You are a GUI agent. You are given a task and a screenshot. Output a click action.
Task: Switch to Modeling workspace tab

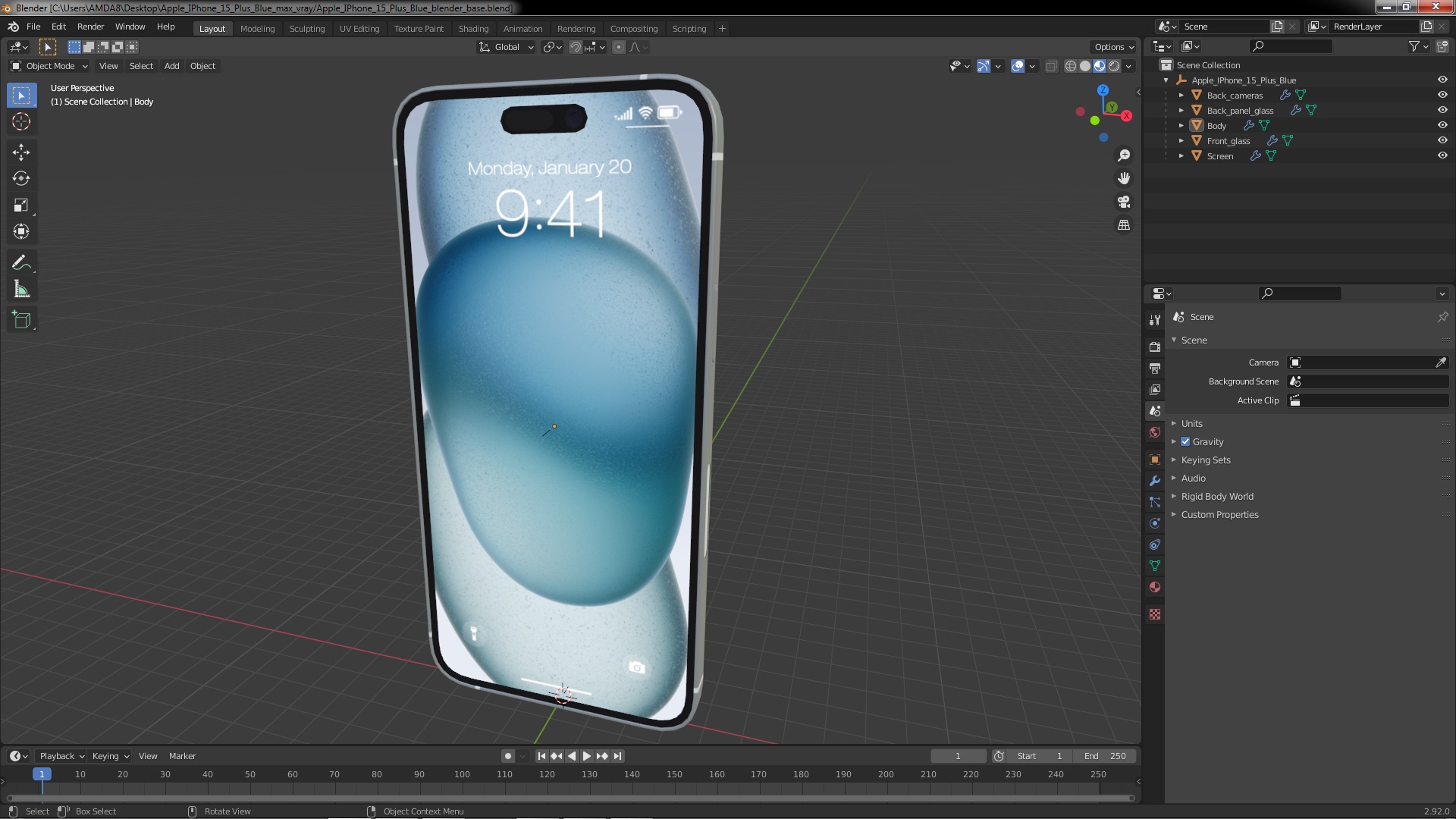(257, 29)
